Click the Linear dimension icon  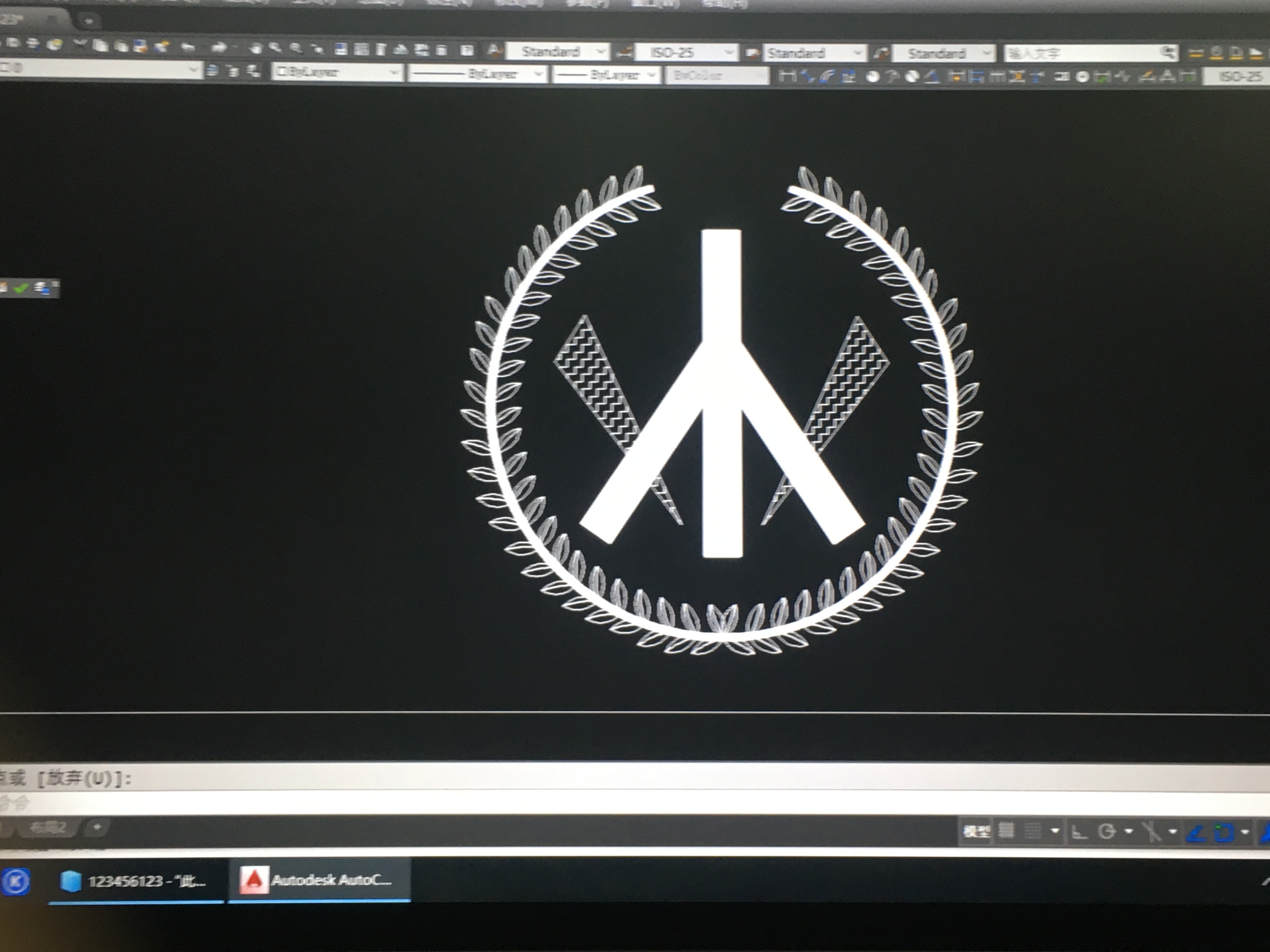coord(788,76)
